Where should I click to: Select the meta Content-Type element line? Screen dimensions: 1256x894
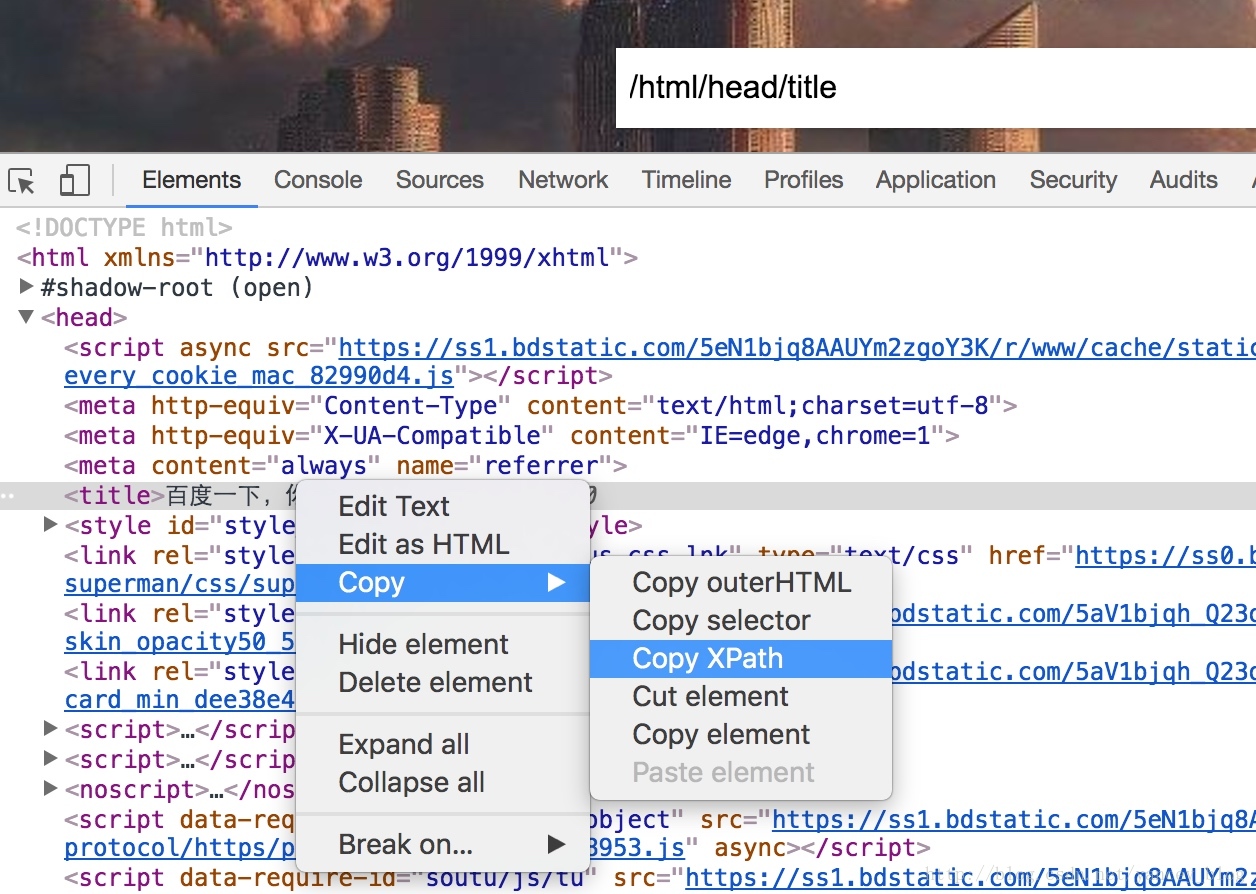click(541, 405)
